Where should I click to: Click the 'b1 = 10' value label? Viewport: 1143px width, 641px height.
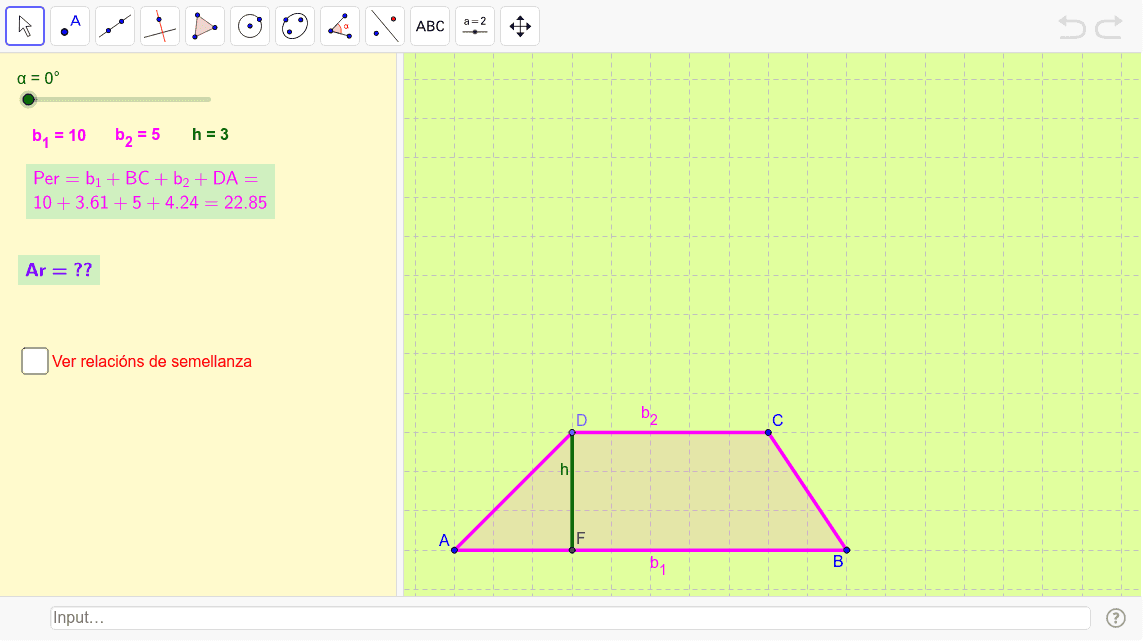pyautogui.click(x=59, y=136)
